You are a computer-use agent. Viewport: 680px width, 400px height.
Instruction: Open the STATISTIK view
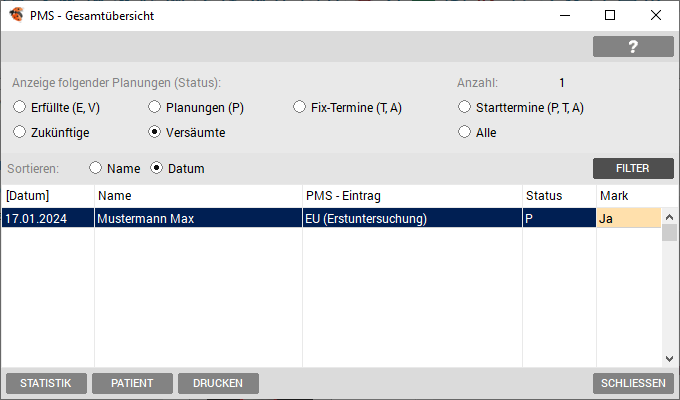point(46,384)
